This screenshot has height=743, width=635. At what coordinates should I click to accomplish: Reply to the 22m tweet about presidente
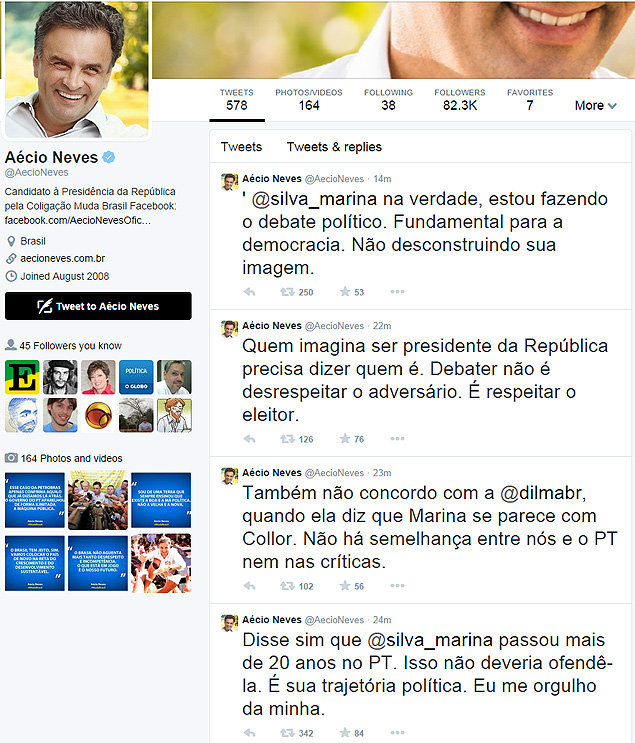click(249, 439)
